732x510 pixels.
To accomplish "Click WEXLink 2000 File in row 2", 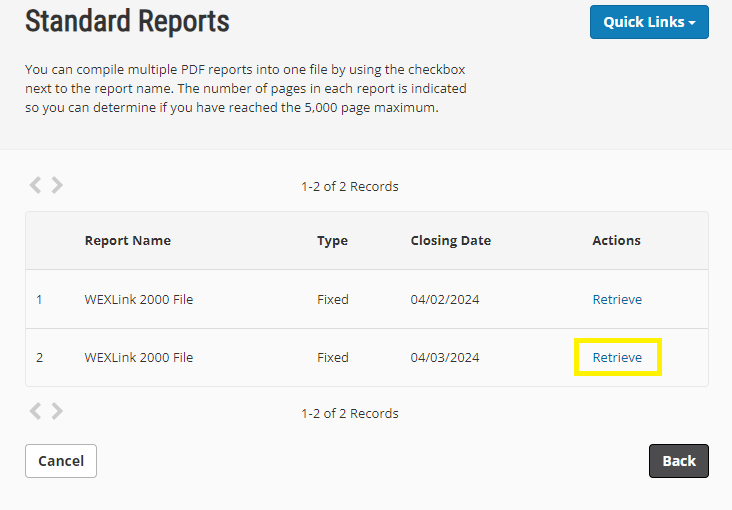I will [x=139, y=357].
